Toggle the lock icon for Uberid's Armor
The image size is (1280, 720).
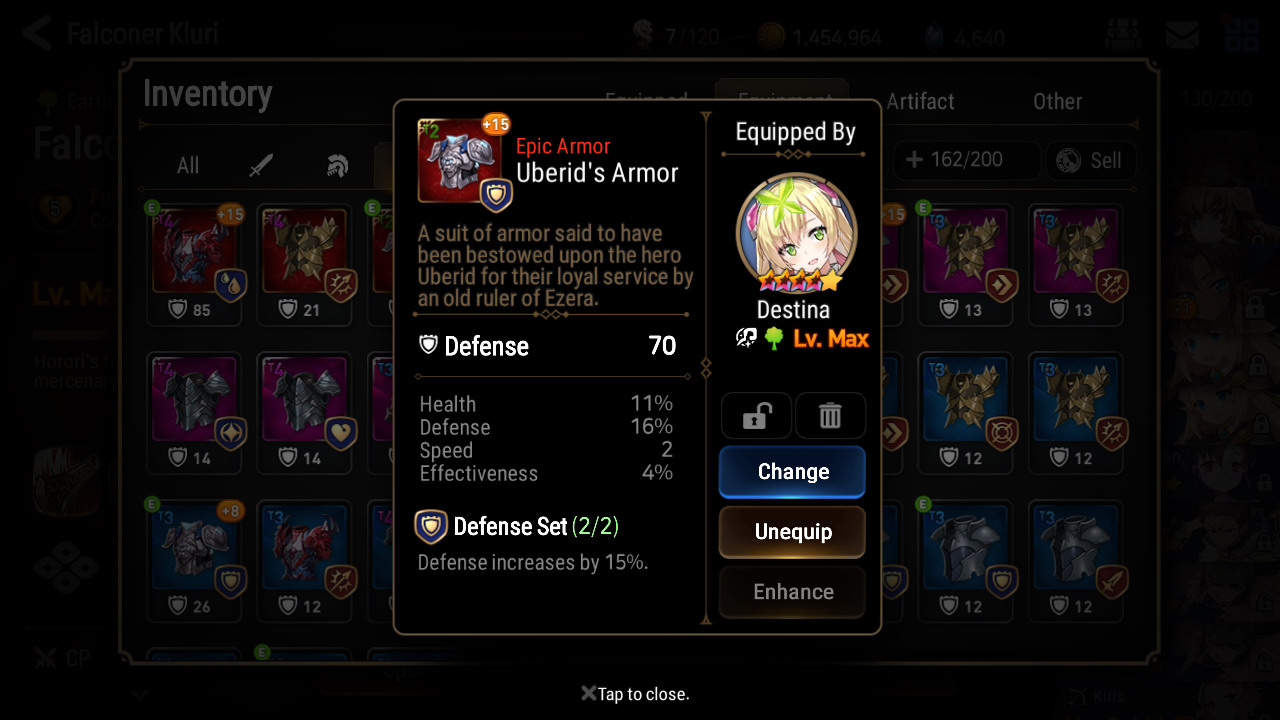[x=756, y=416]
